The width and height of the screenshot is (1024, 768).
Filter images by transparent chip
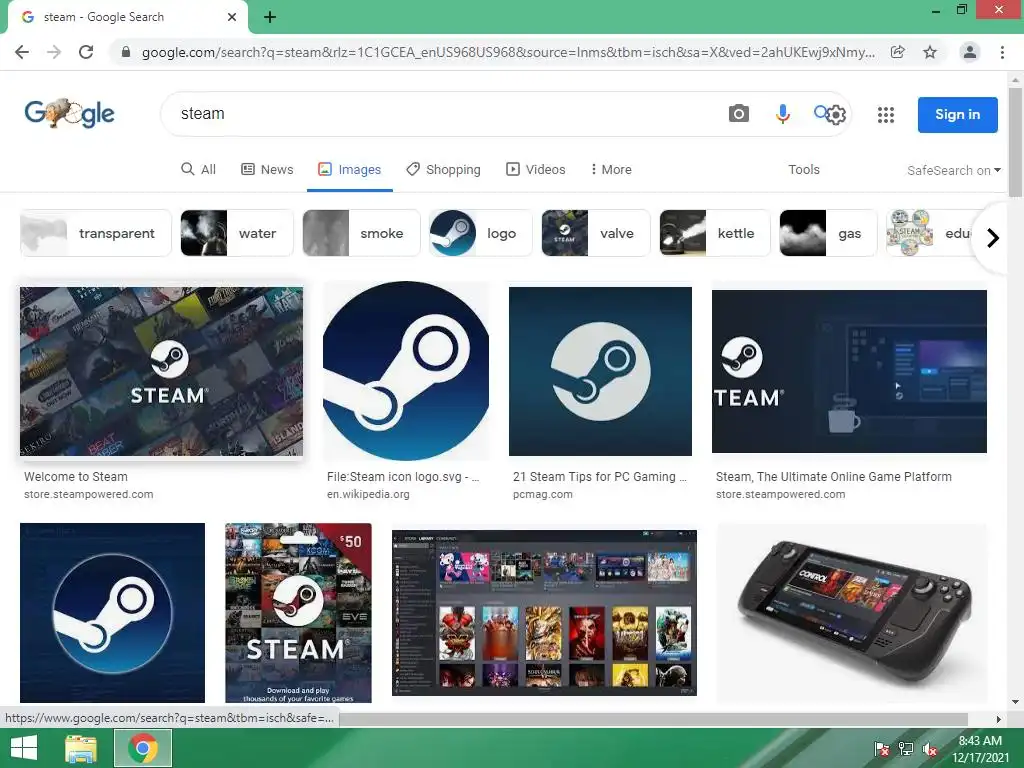click(x=95, y=233)
